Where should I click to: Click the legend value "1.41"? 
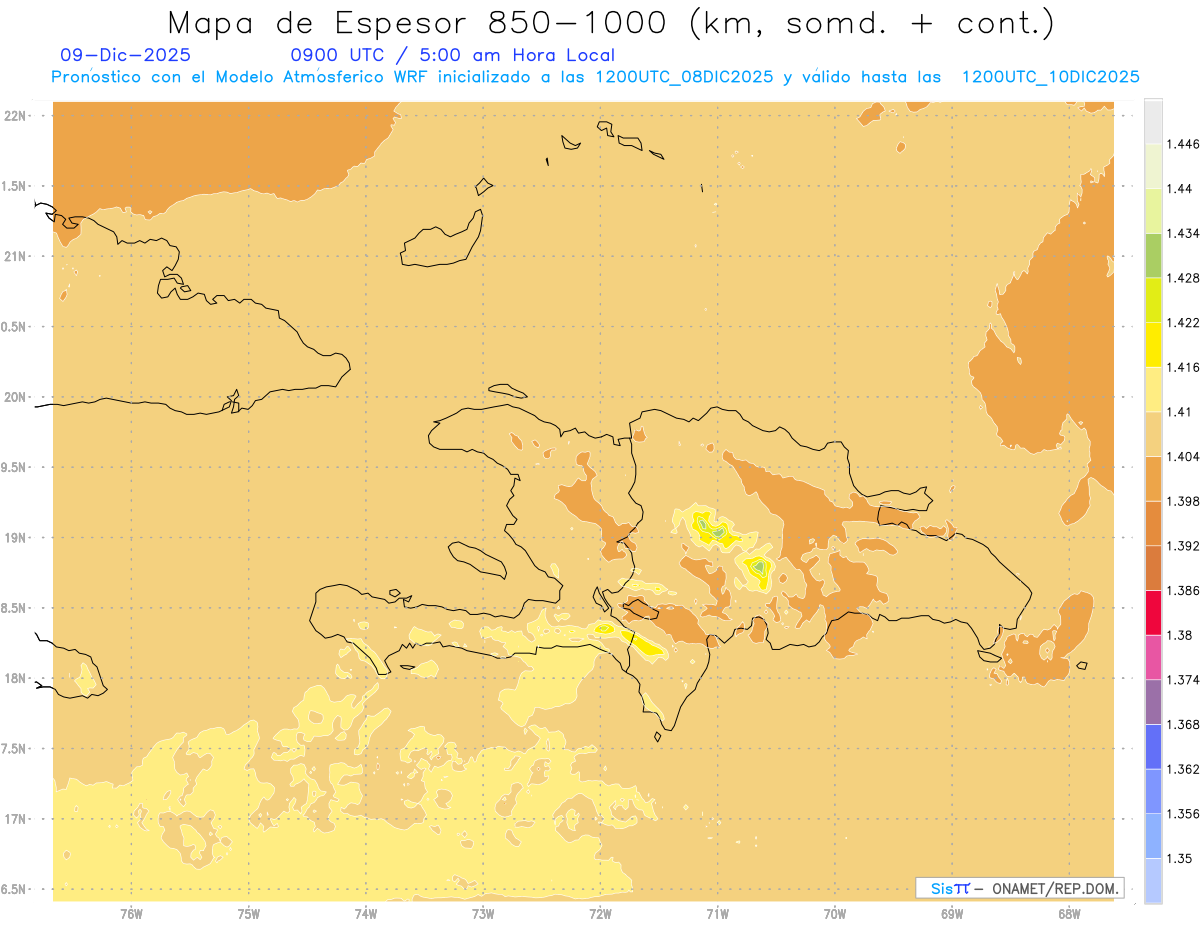pyautogui.click(x=1179, y=412)
